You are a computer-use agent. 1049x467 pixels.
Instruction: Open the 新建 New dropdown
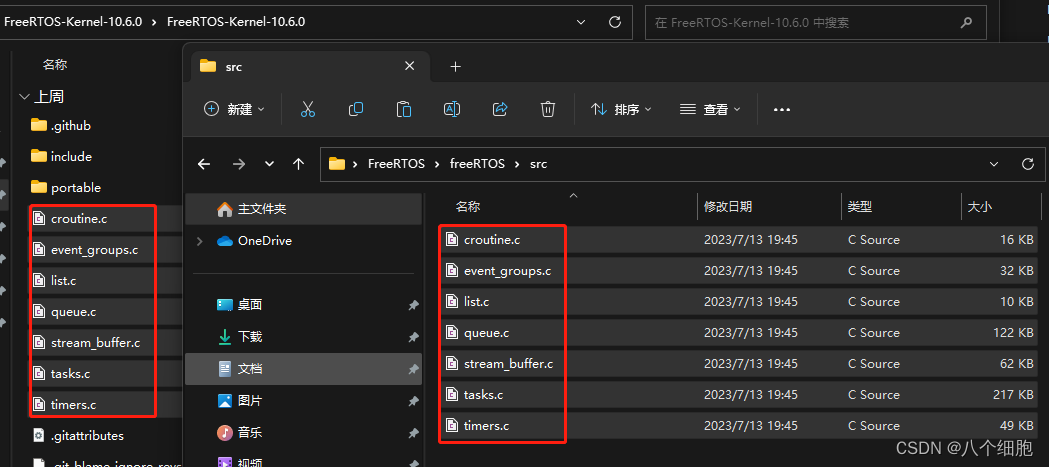click(234, 109)
